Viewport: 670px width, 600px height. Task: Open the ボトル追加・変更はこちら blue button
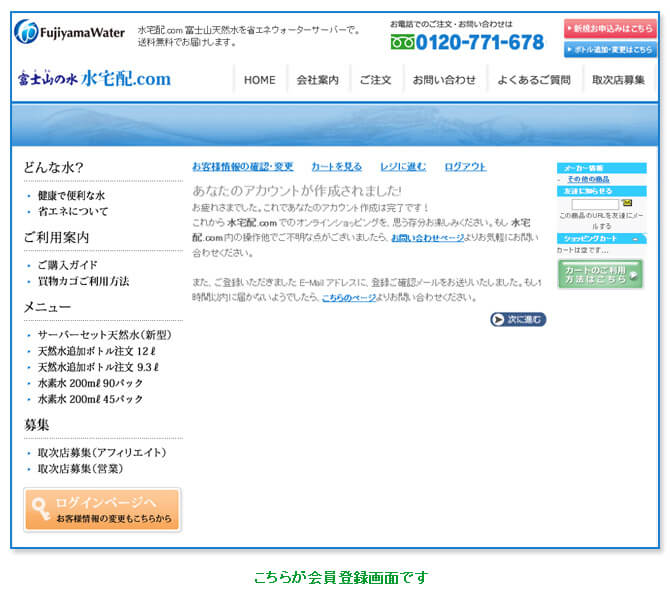point(610,50)
